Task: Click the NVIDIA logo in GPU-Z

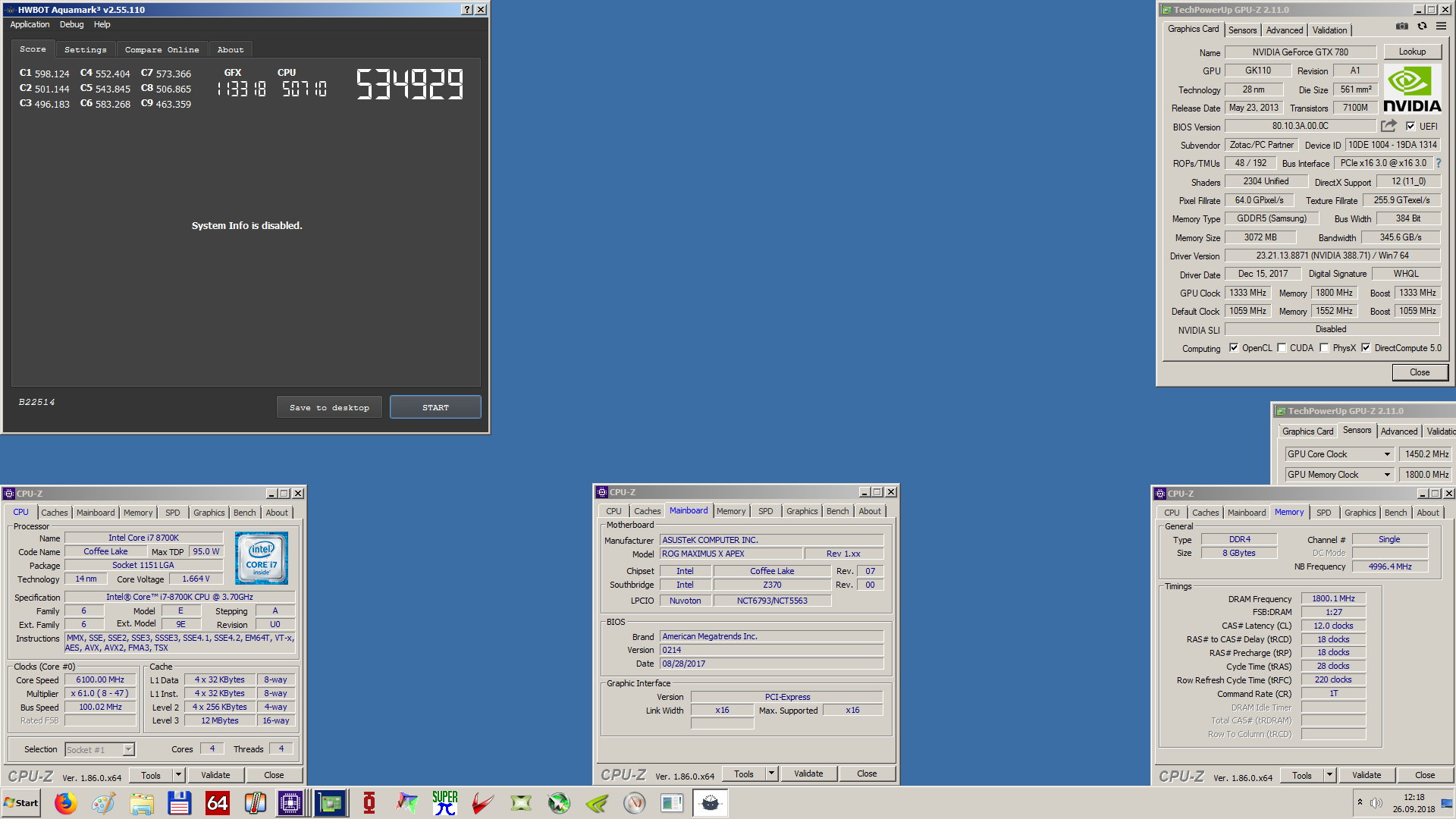Action: click(1412, 89)
